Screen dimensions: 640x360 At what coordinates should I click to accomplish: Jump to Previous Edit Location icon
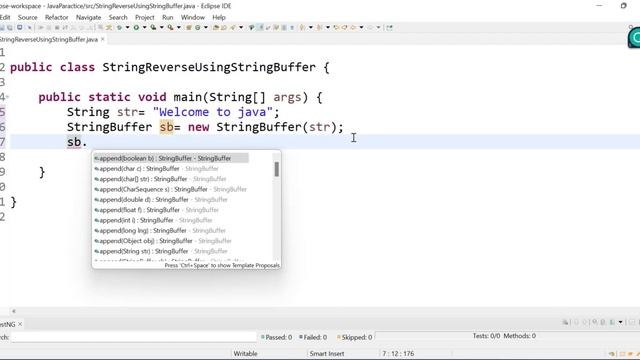point(336,28)
